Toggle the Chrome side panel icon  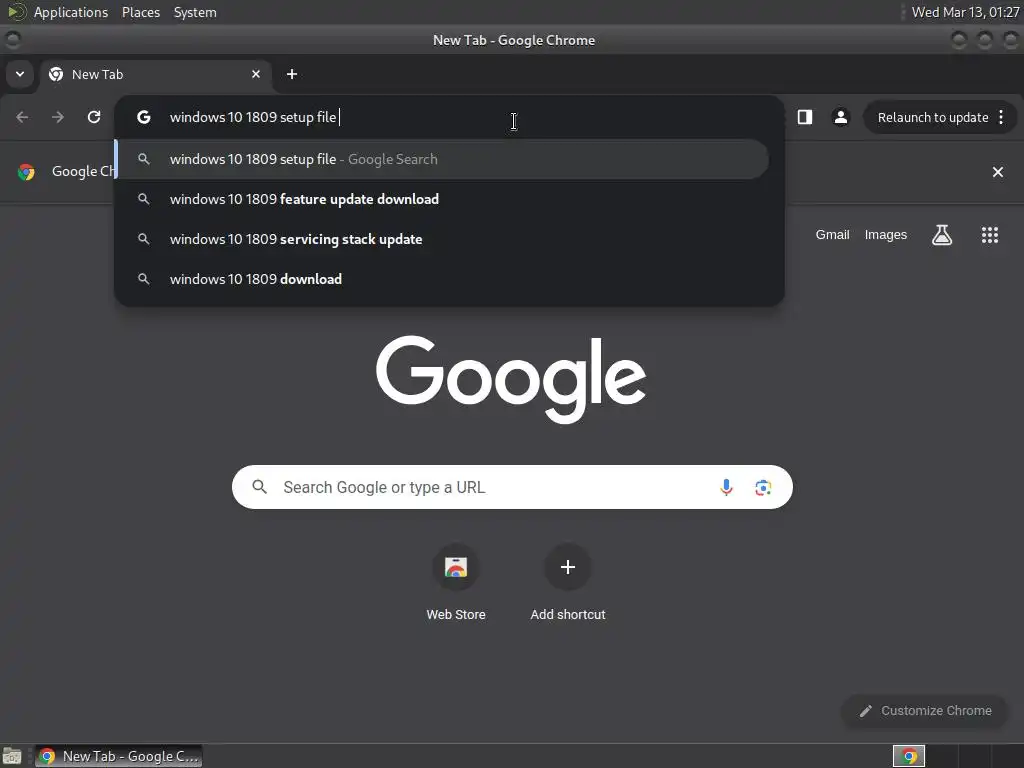click(805, 117)
